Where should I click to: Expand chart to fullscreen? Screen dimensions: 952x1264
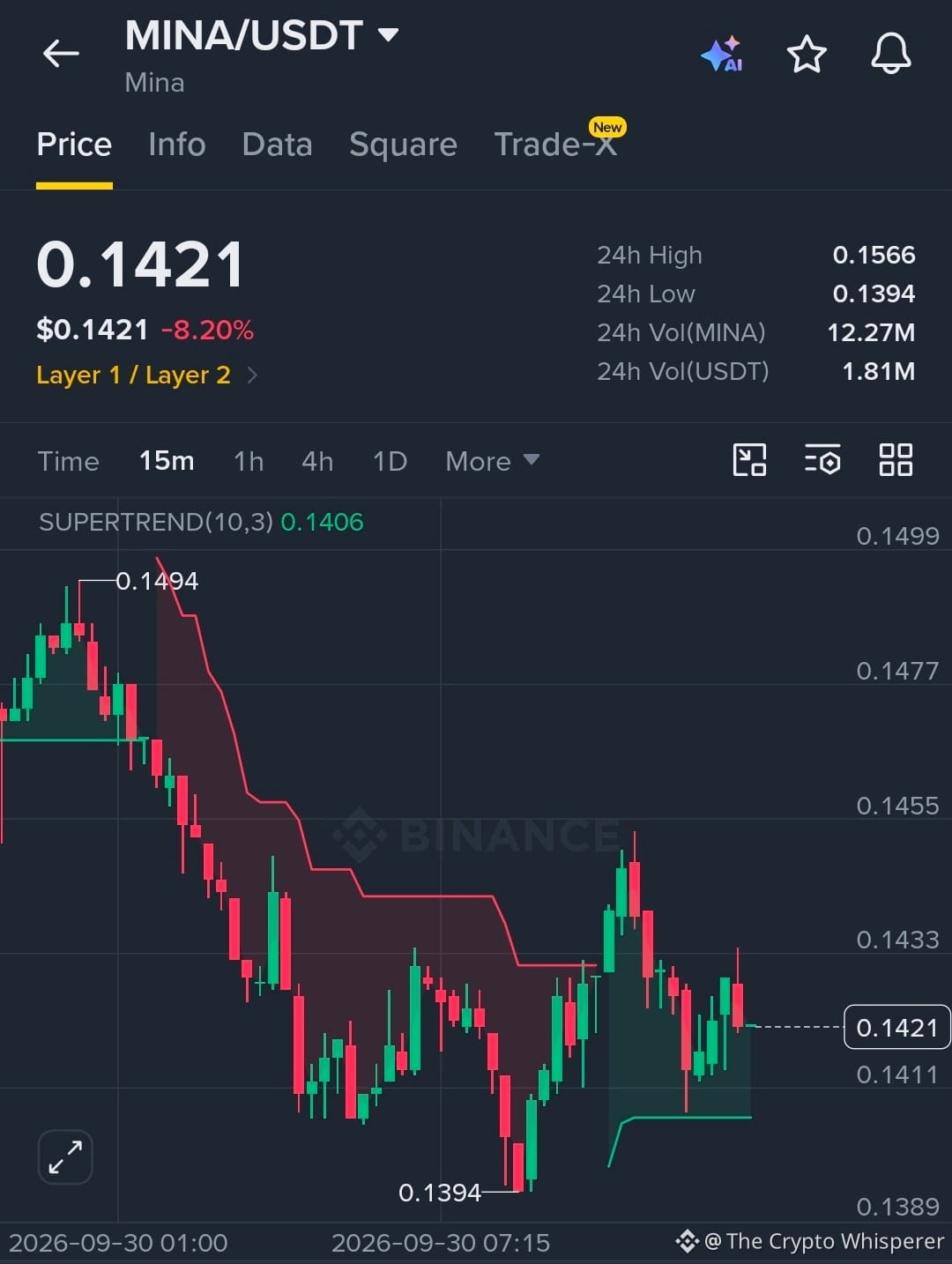(x=65, y=1156)
